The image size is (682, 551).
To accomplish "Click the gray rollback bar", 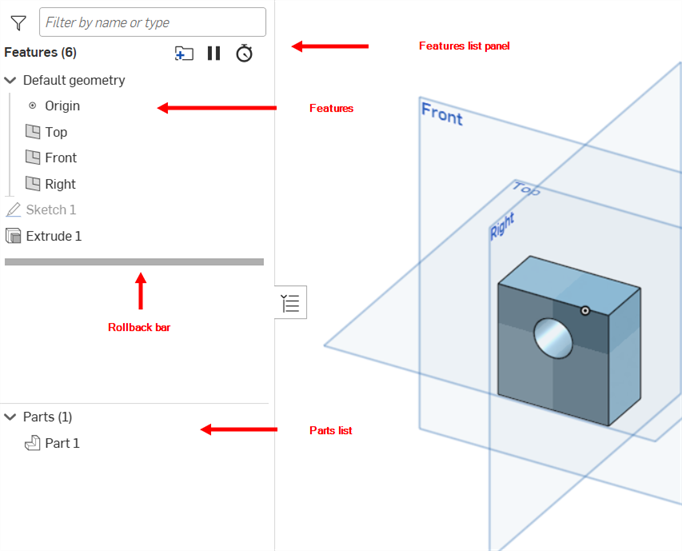I will pyautogui.click(x=134, y=262).
